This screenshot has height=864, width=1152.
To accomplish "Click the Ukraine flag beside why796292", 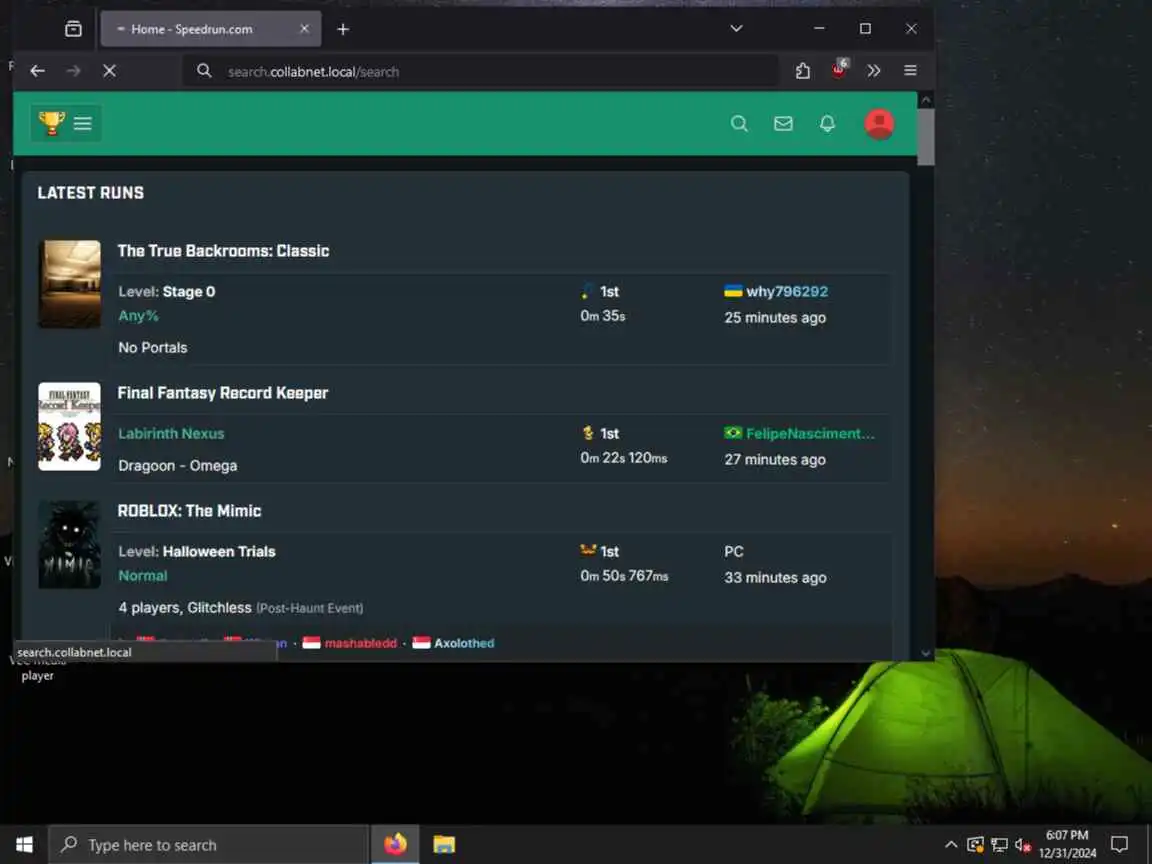I will (x=733, y=291).
